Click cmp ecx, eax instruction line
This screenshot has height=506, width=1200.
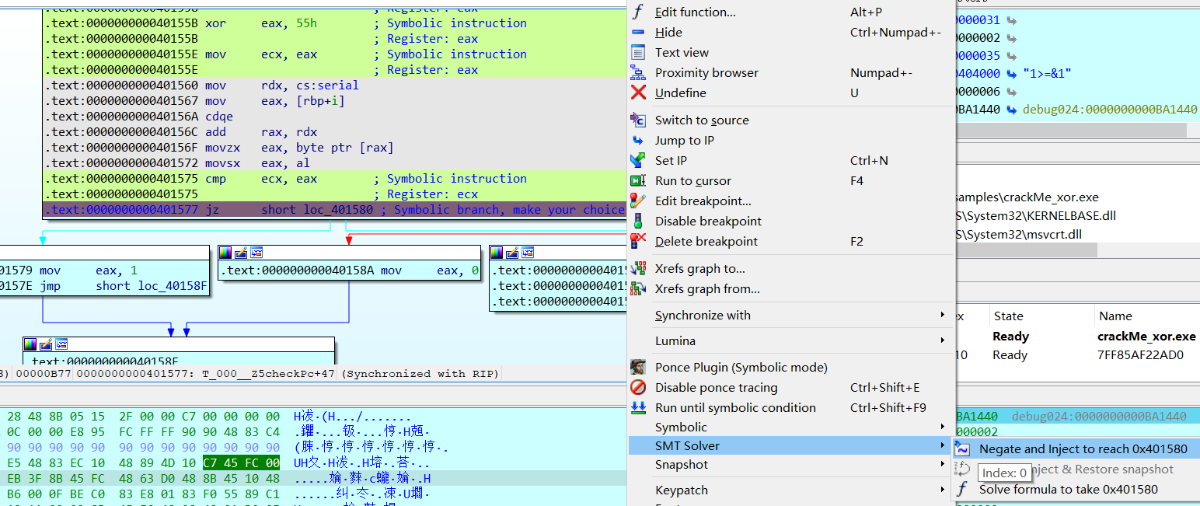(333, 179)
